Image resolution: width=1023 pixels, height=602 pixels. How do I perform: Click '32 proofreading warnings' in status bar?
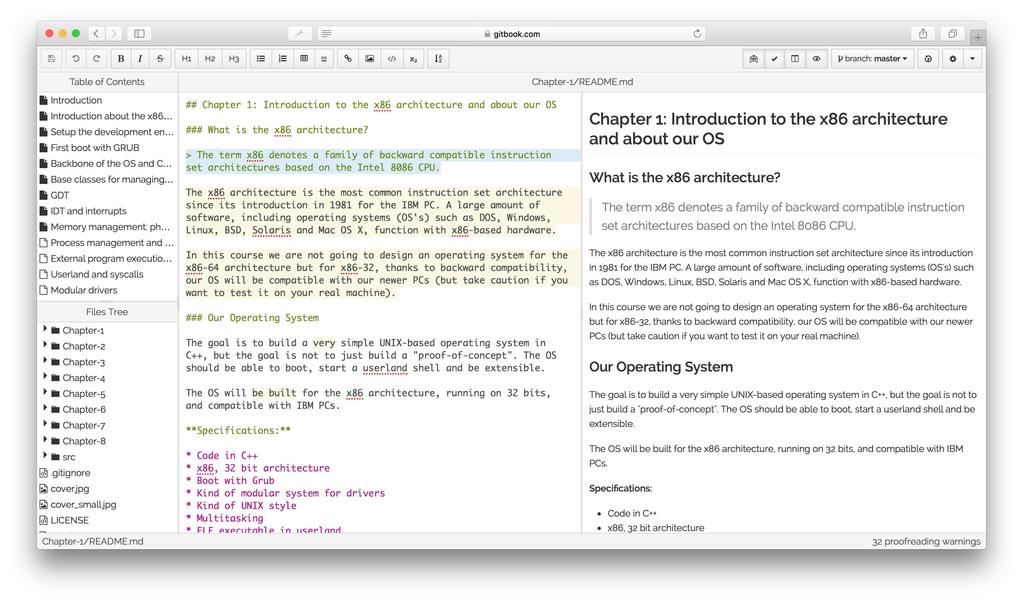tap(926, 541)
